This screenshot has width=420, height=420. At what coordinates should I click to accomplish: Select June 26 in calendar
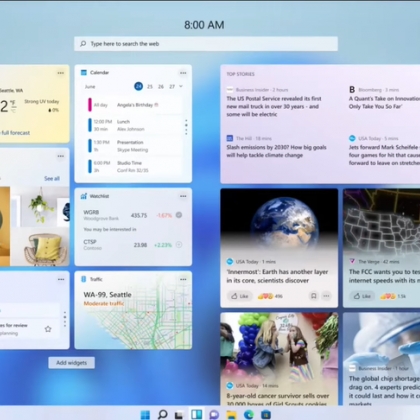pyautogui.click(x=161, y=87)
